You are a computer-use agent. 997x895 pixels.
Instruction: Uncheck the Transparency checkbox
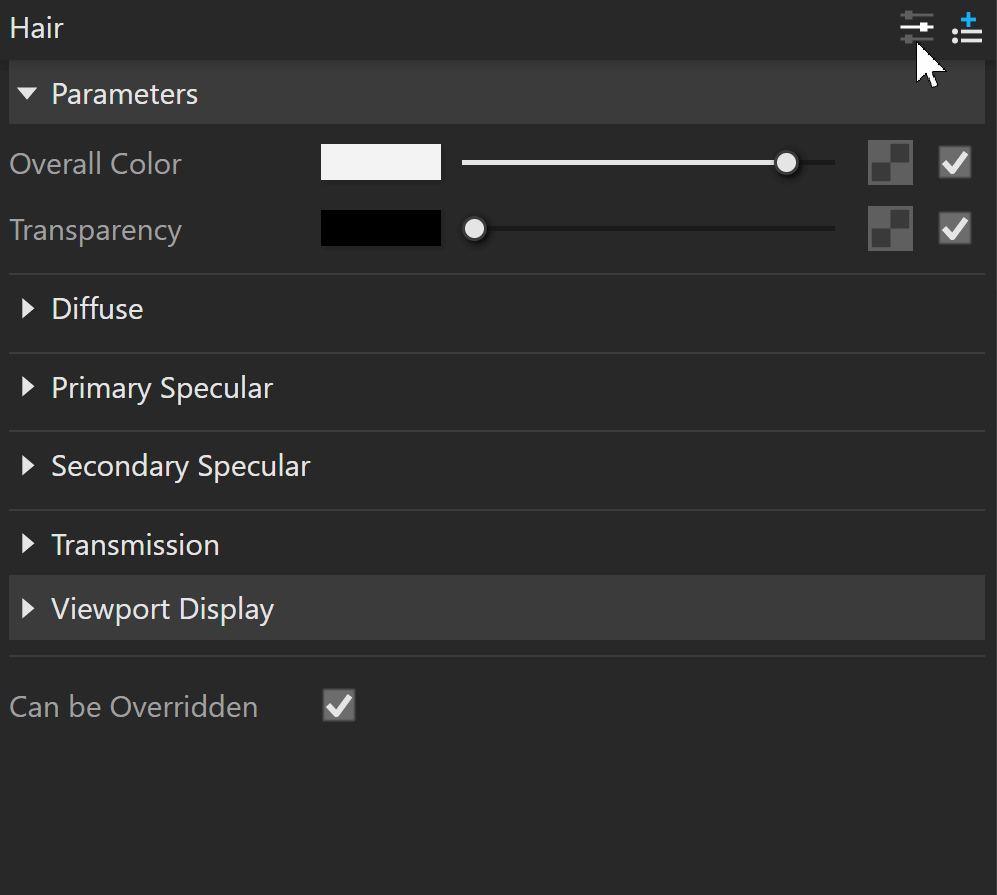955,229
